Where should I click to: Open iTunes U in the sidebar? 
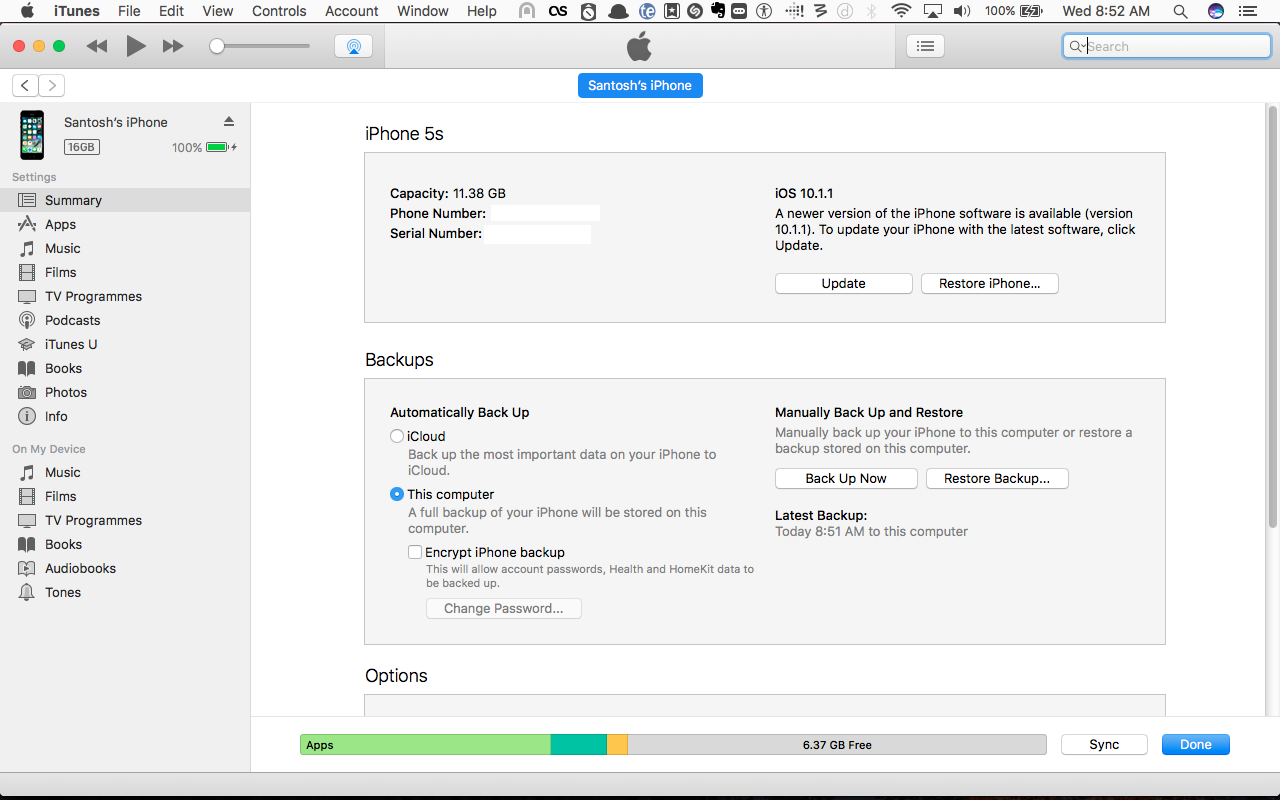coord(125,344)
